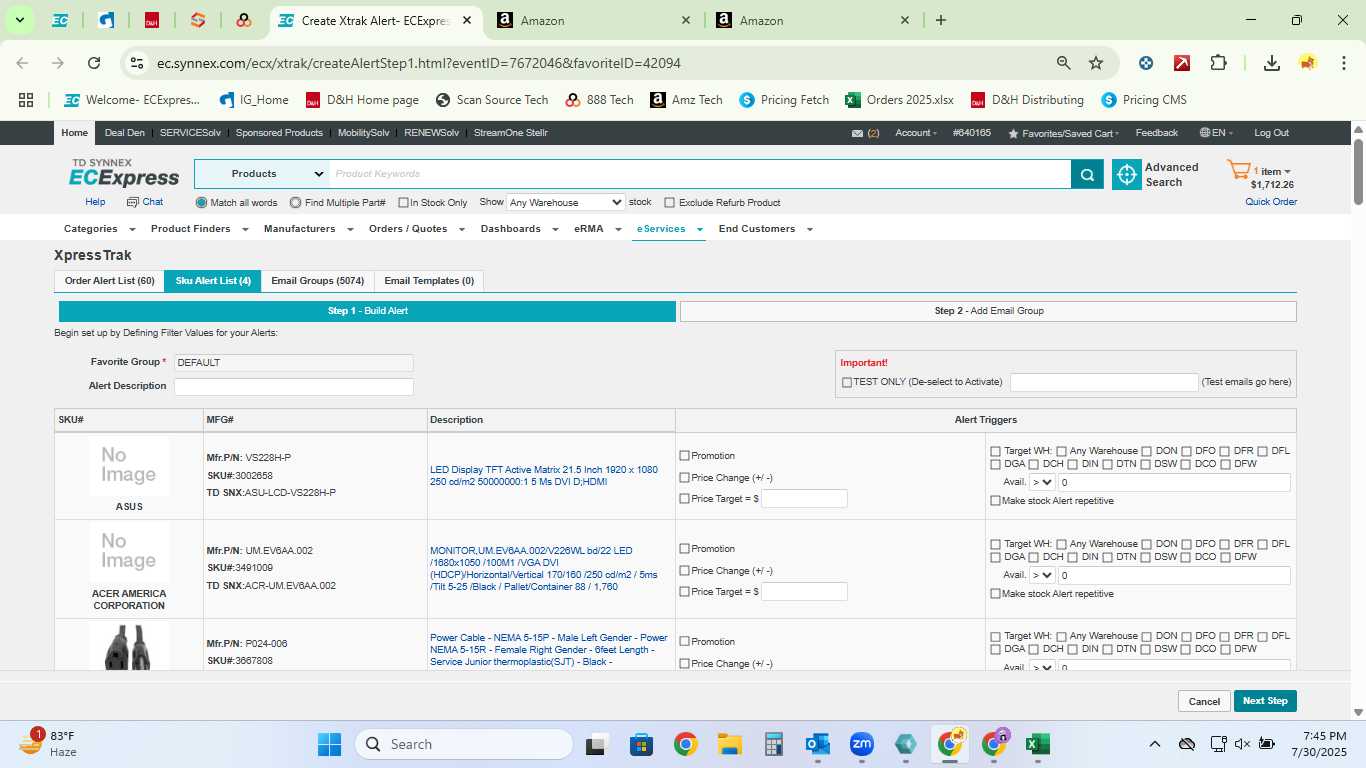Viewport: 1366px width, 768px height.
Task: Click the Product Keywords search box
Action: tap(700, 174)
